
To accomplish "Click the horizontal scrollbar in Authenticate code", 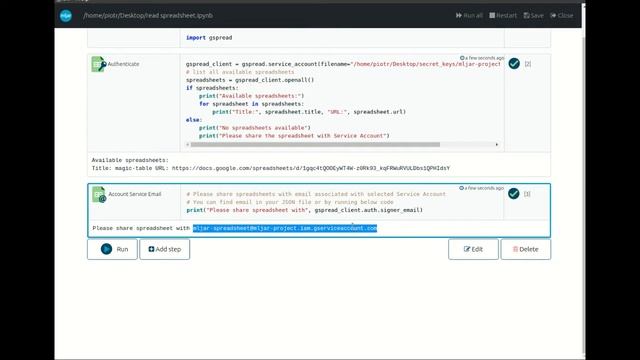I will pos(315,144).
